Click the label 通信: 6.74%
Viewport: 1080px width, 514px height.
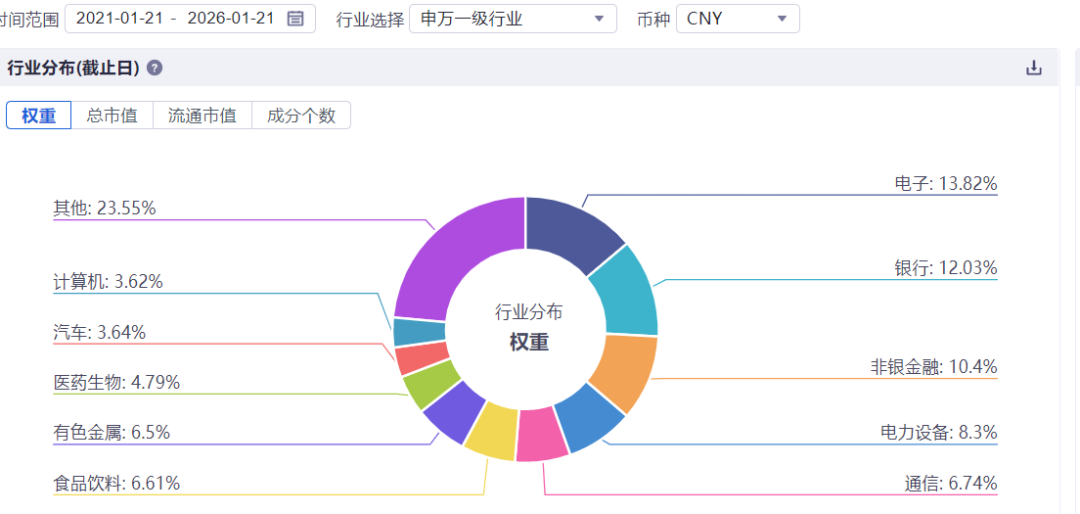(x=951, y=484)
